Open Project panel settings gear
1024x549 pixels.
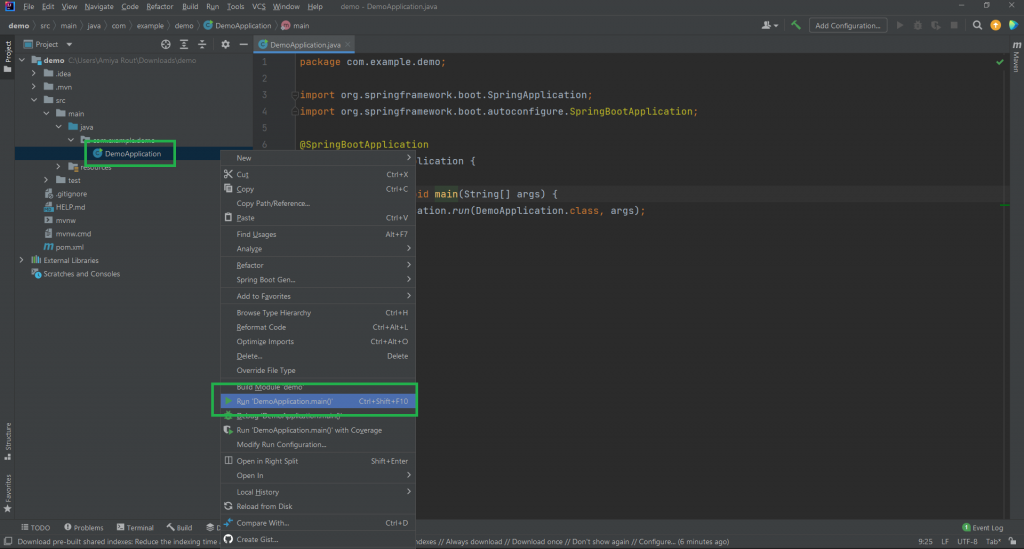pos(225,45)
